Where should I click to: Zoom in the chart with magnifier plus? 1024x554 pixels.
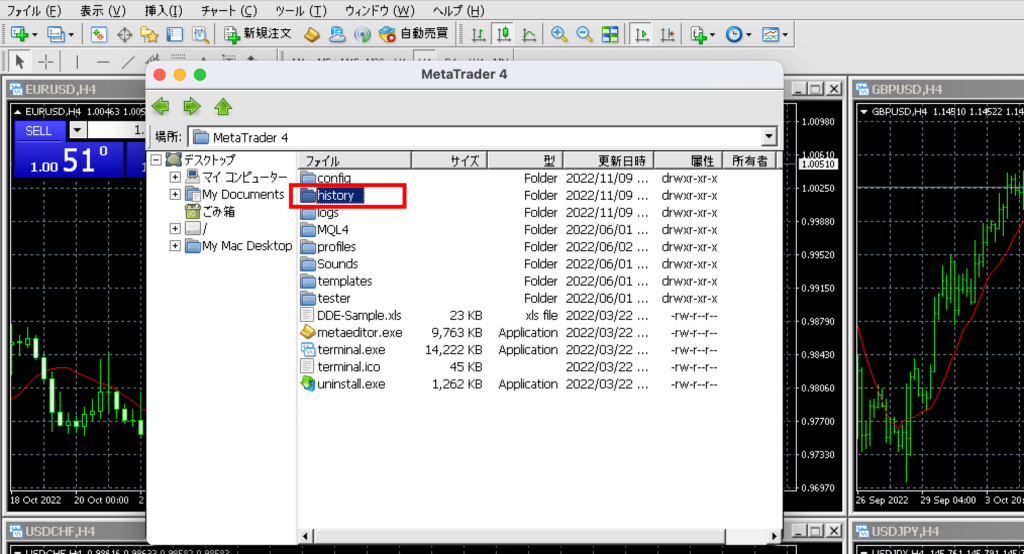[x=558, y=34]
